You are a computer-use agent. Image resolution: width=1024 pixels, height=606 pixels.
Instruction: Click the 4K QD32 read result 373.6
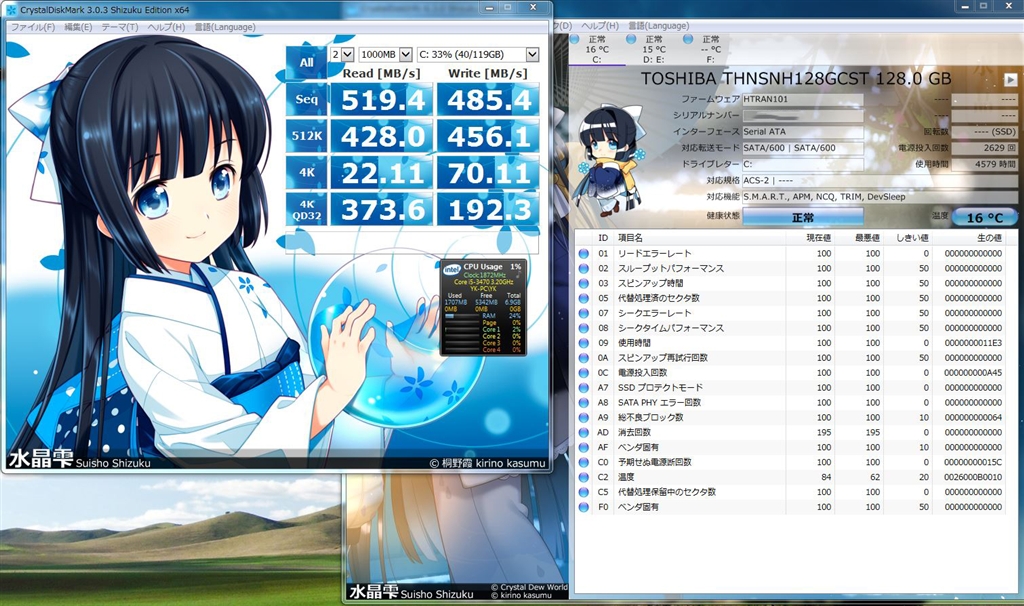(x=382, y=209)
